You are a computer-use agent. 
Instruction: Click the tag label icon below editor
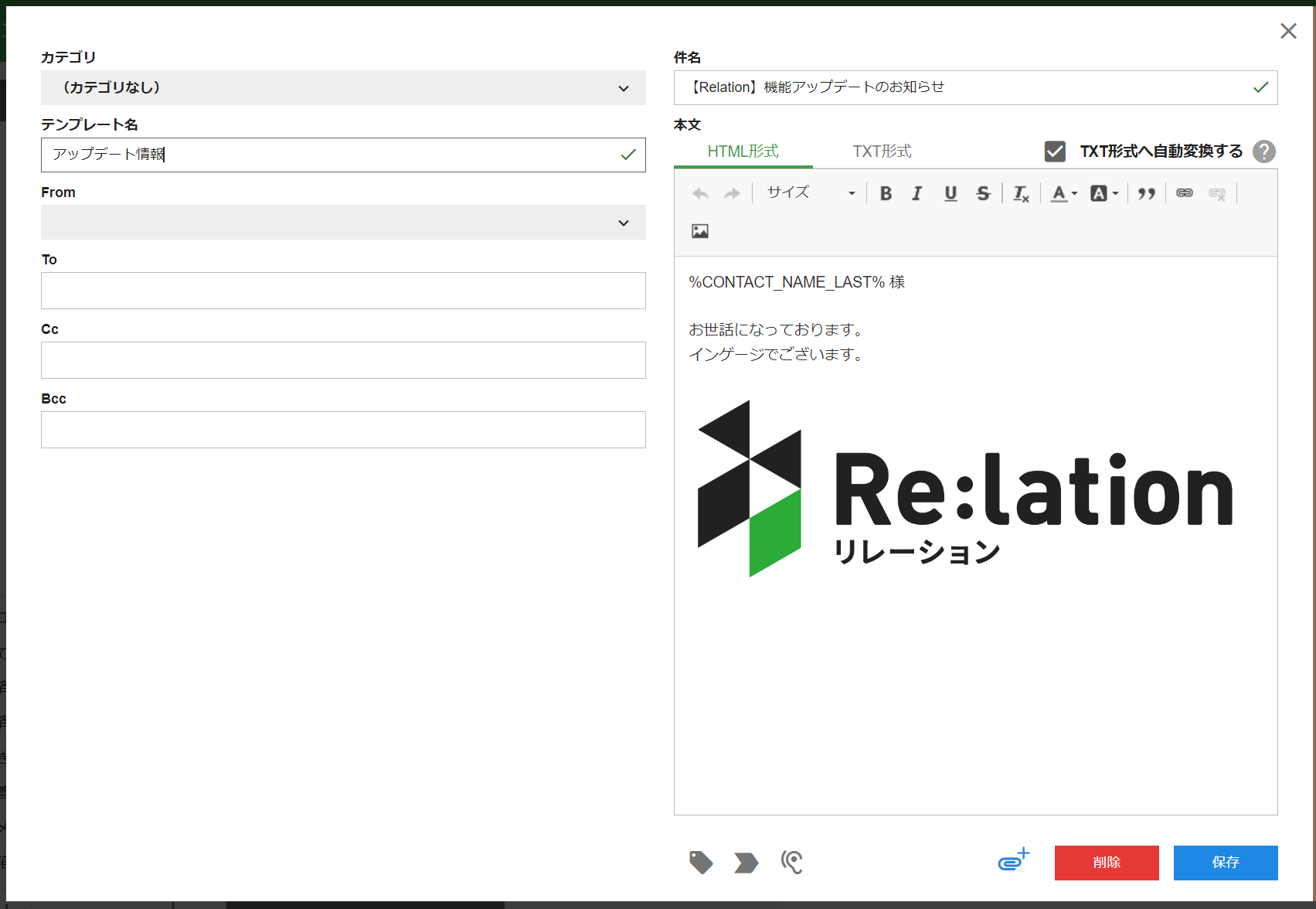(x=701, y=862)
